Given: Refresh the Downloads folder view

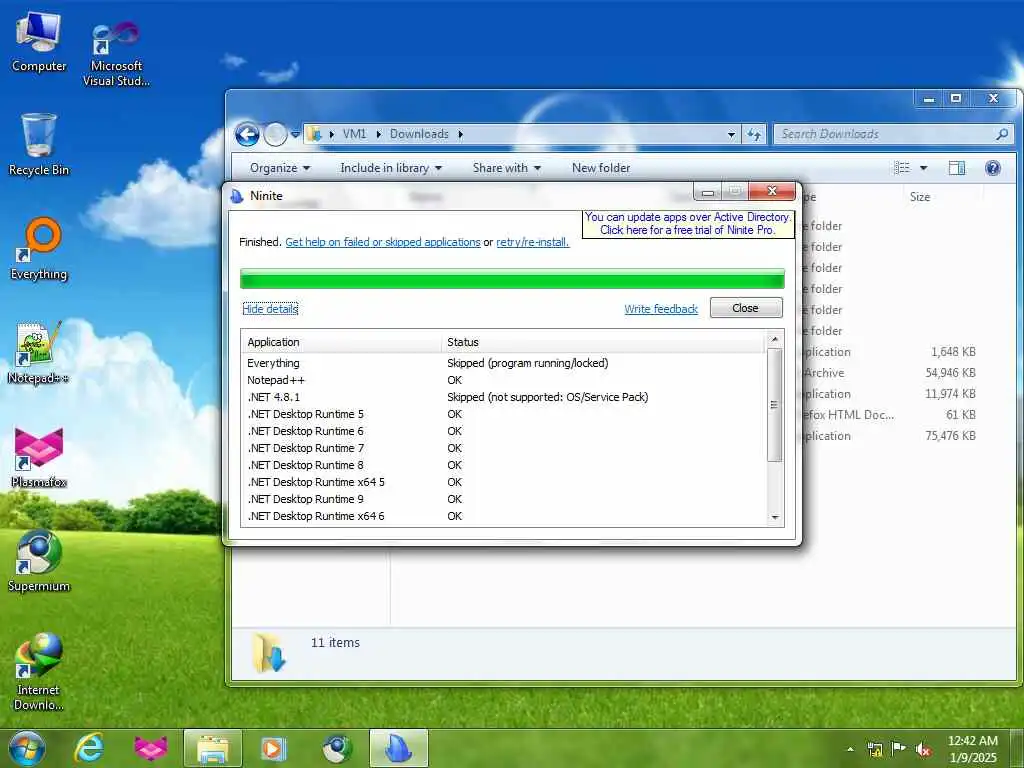Looking at the screenshot, I should point(754,135).
